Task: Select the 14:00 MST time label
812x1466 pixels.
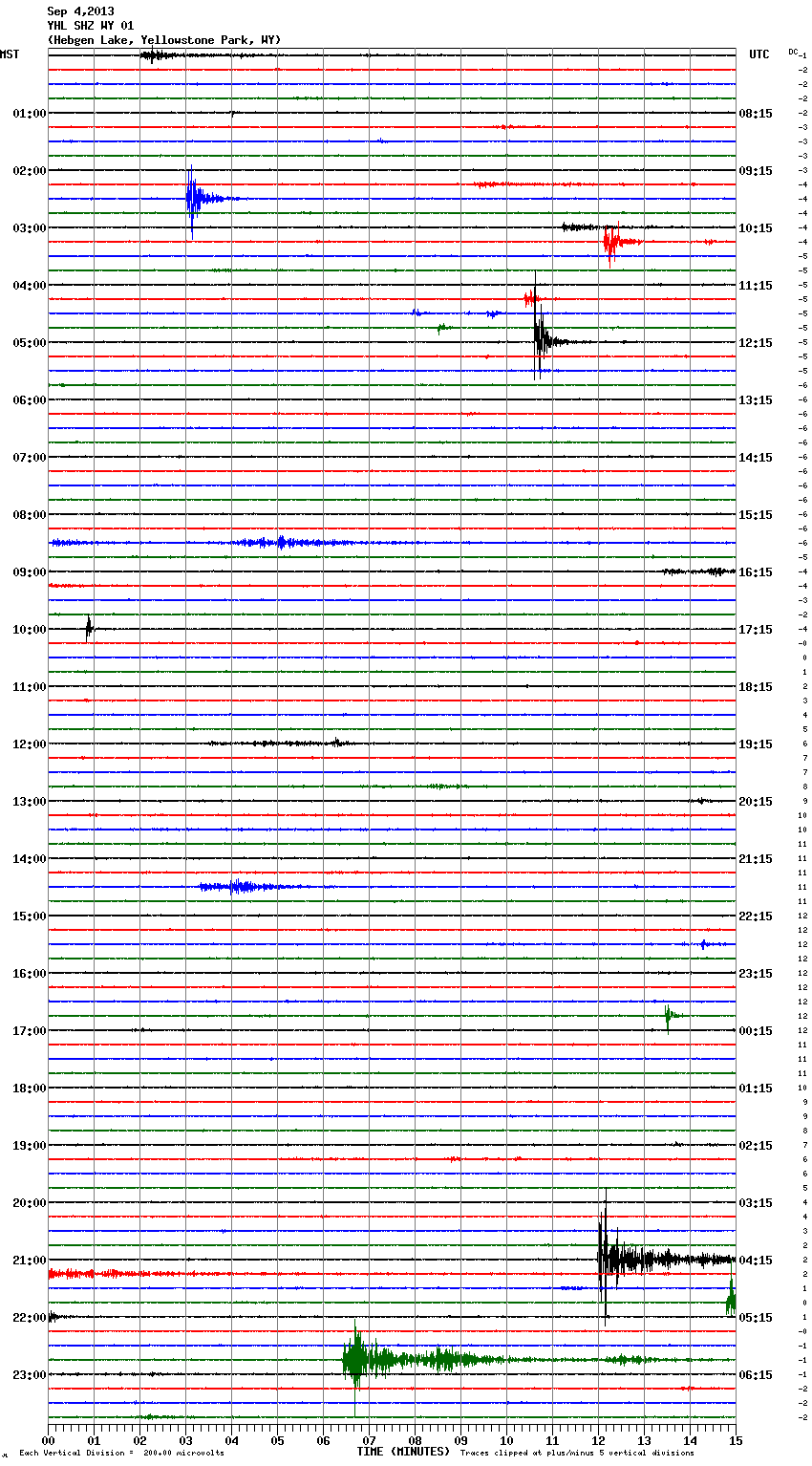Action: tap(30, 859)
